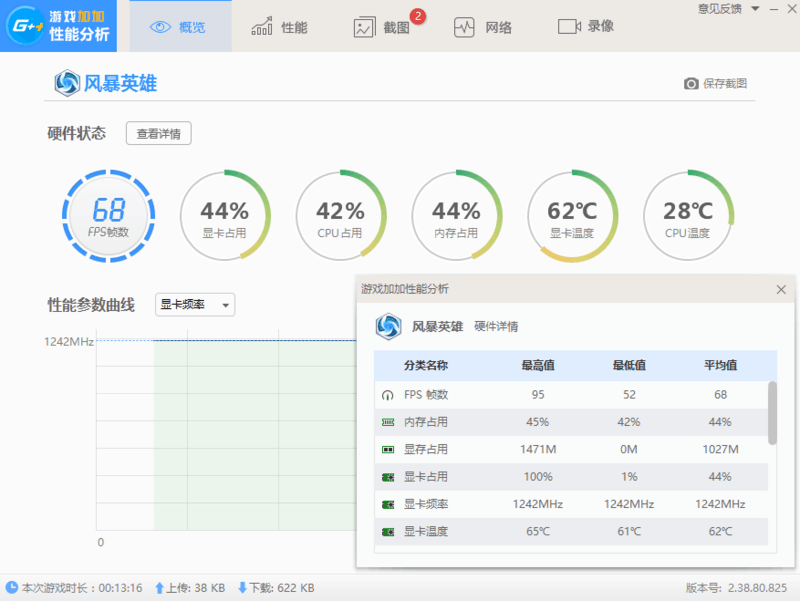Click the Heroes of the Storm game icon
This screenshot has width=800, height=601.
click(67, 83)
